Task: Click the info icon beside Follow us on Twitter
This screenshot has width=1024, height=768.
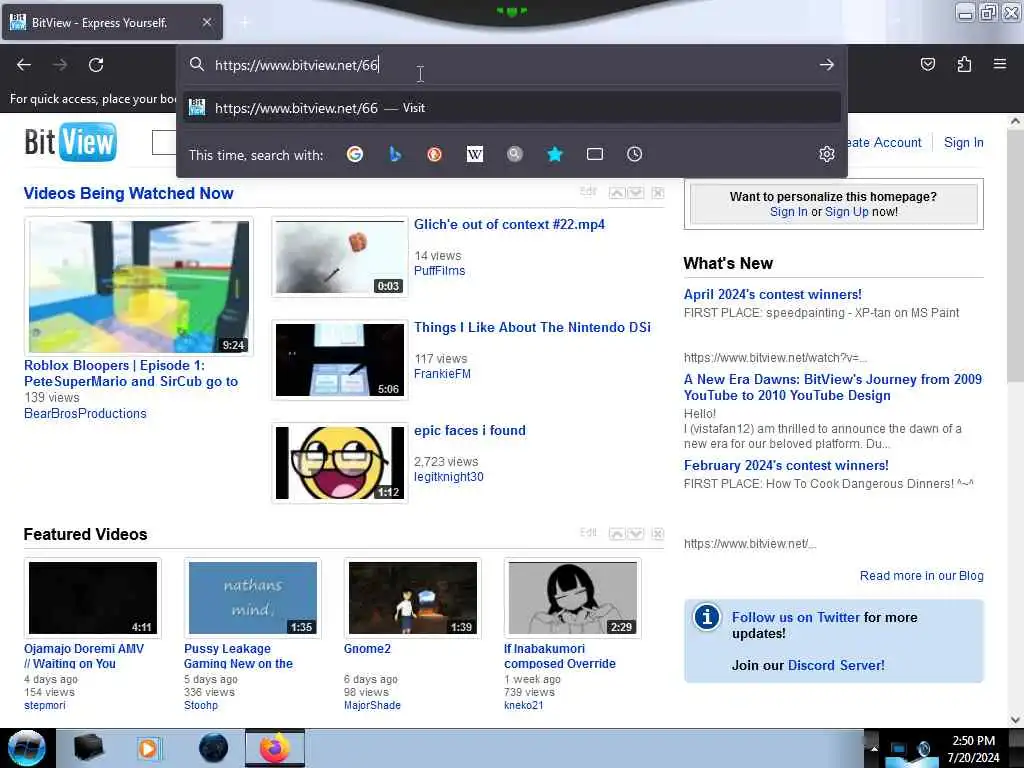Action: pos(707,617)
